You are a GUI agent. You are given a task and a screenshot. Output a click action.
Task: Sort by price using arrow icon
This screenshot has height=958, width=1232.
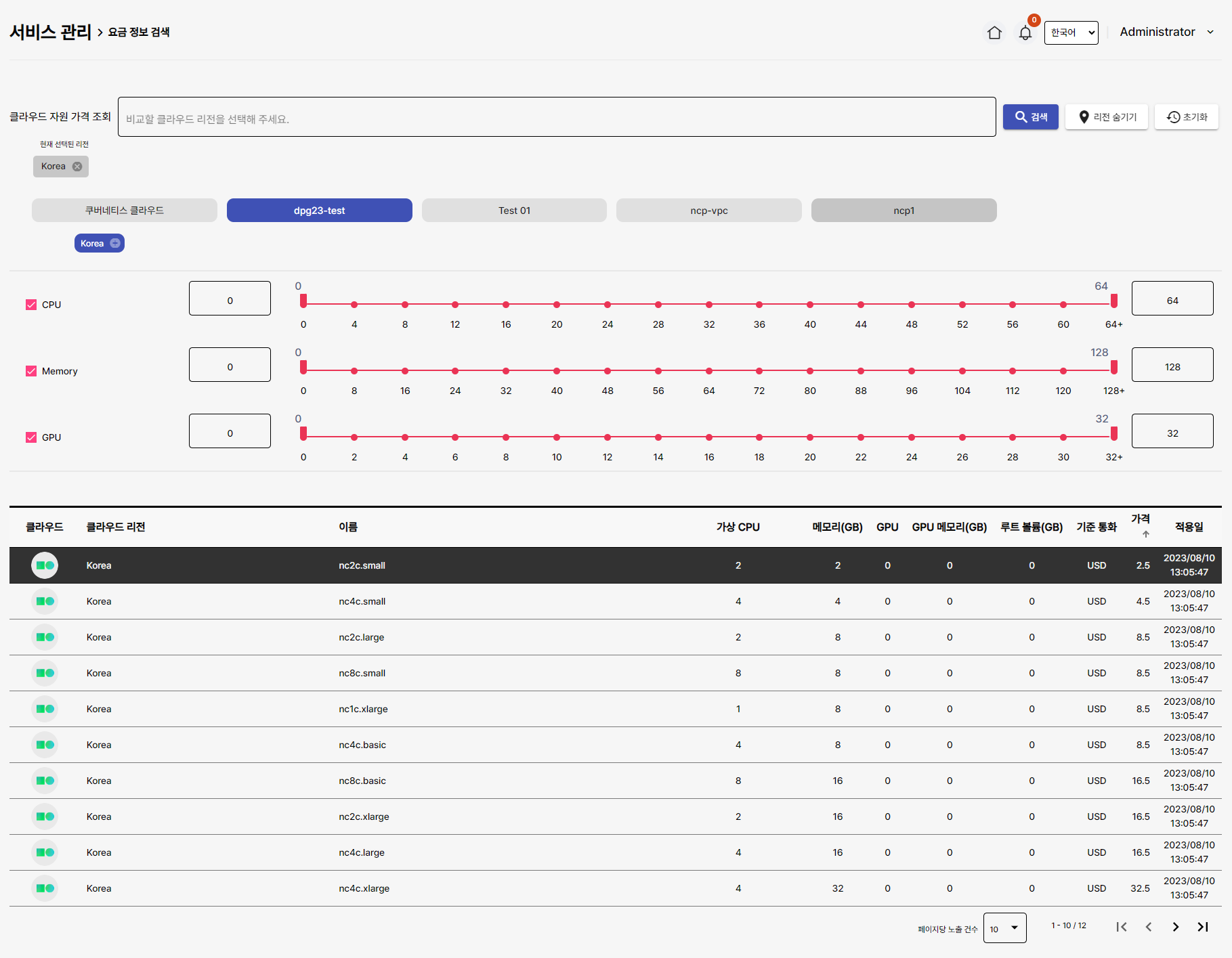pos(1145,534)
